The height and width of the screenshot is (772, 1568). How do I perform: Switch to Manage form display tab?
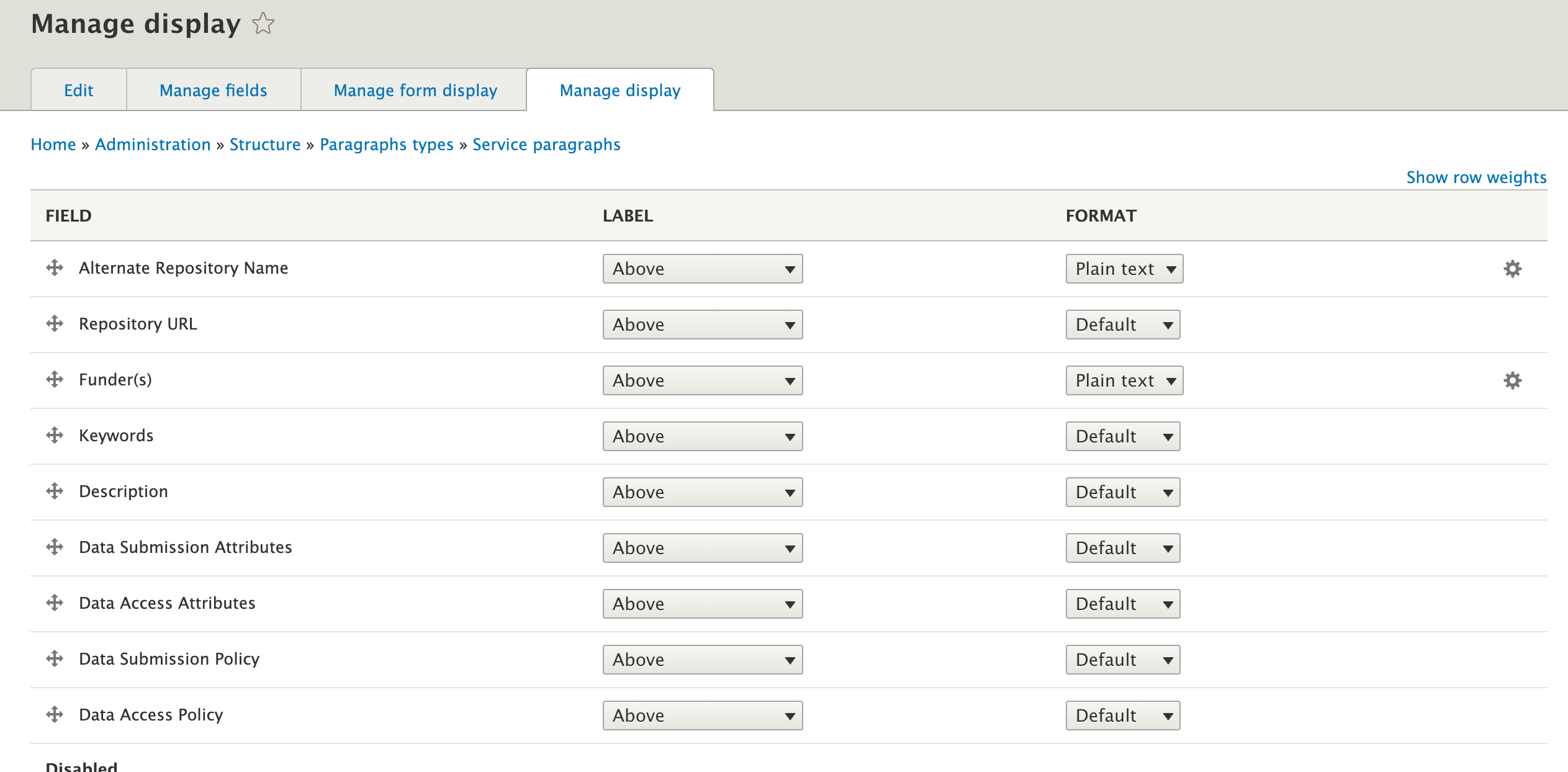coord(415,91)
